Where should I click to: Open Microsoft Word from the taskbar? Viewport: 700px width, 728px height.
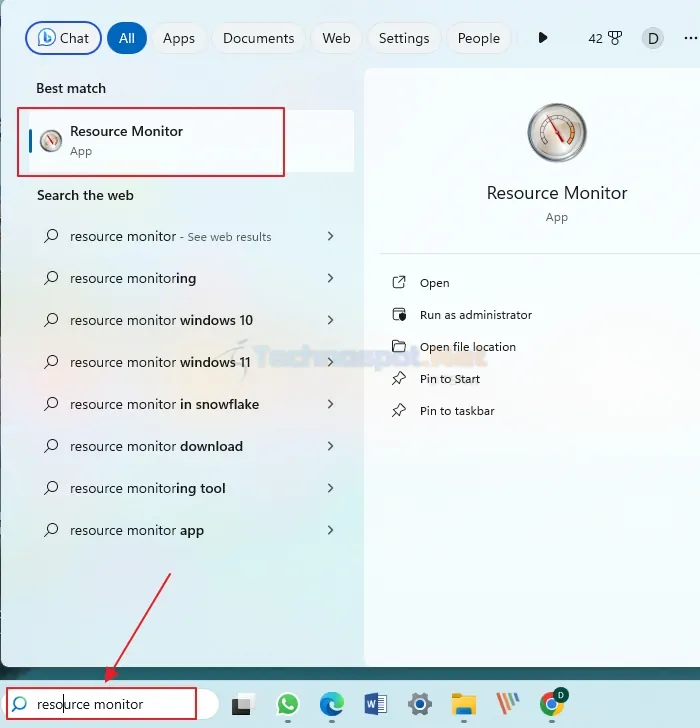point(376,704)
